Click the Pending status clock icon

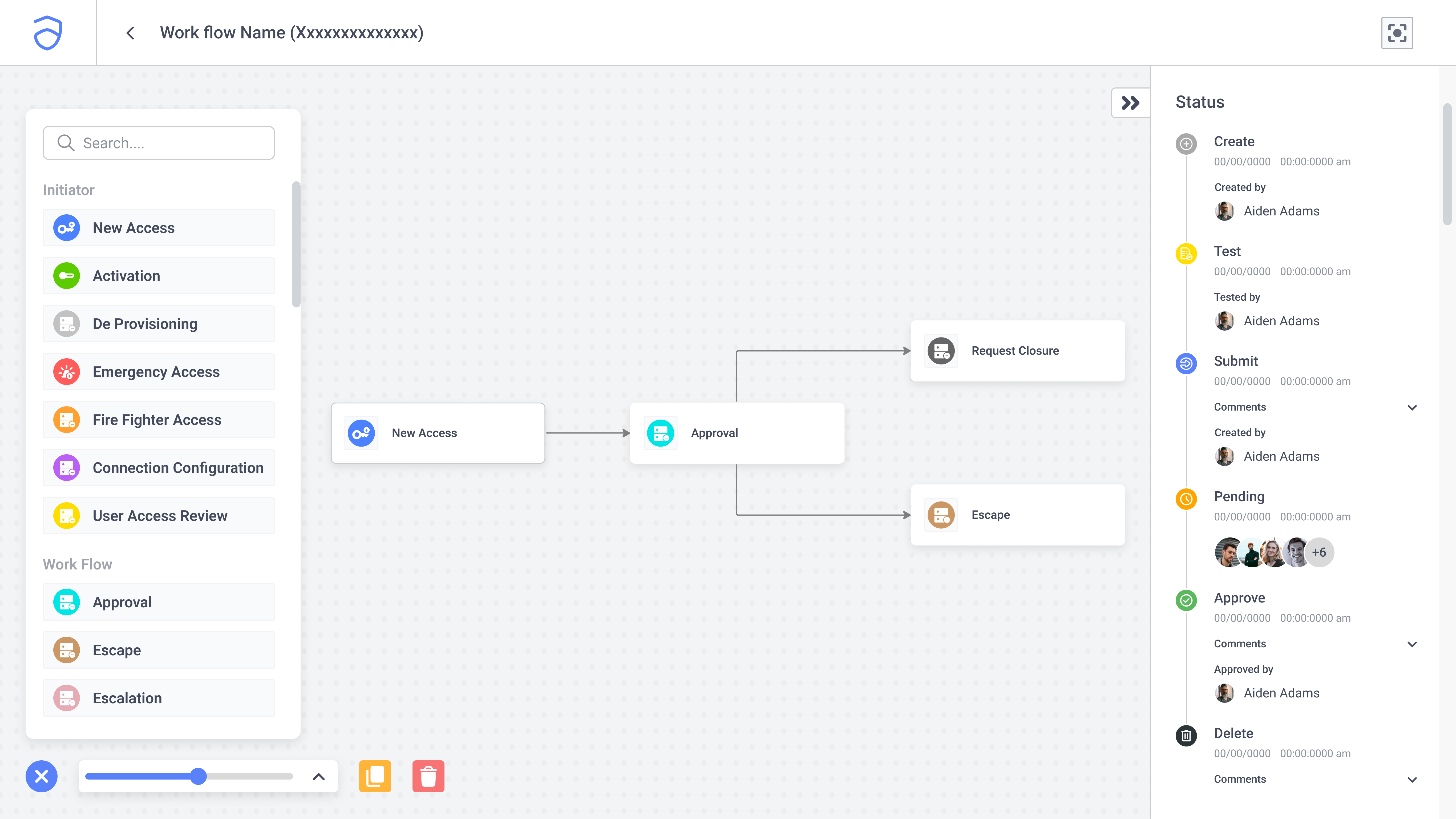[x=1186, y=499]
